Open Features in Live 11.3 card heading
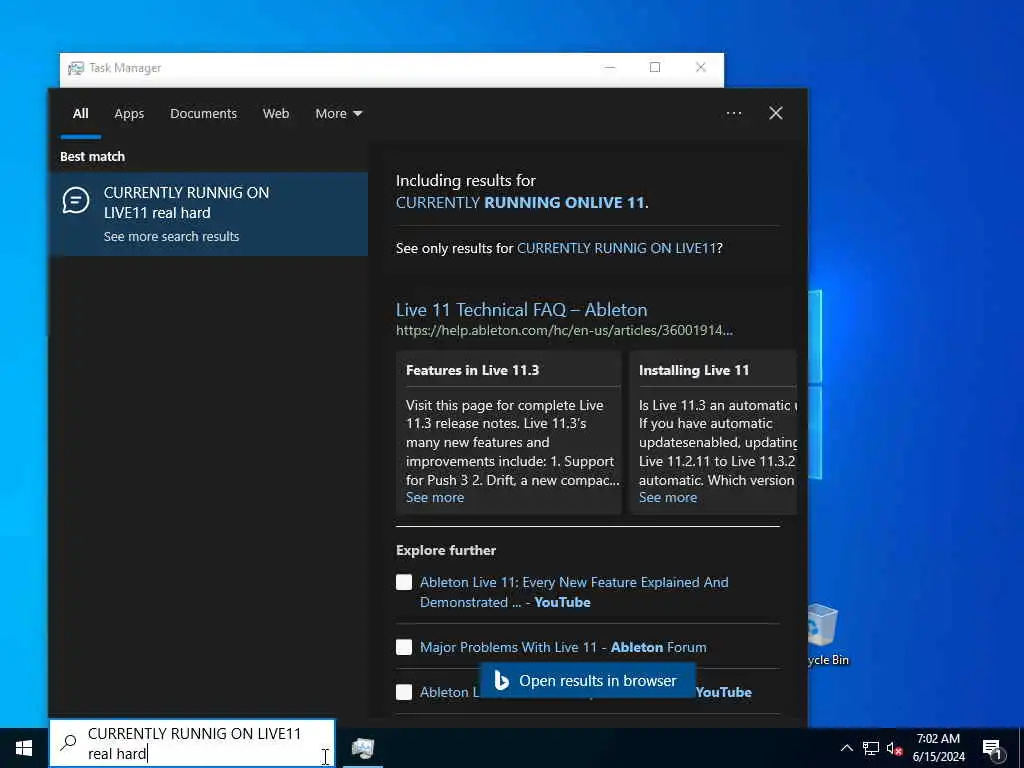Screen dimensions: 1024x768 [x=472, y=370]
